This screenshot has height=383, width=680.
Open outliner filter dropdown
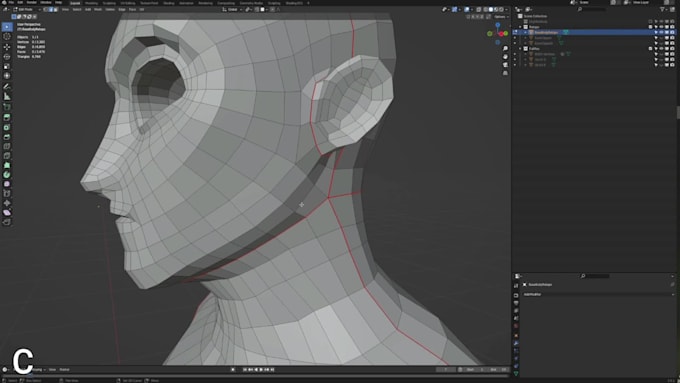tap(664, 9)
